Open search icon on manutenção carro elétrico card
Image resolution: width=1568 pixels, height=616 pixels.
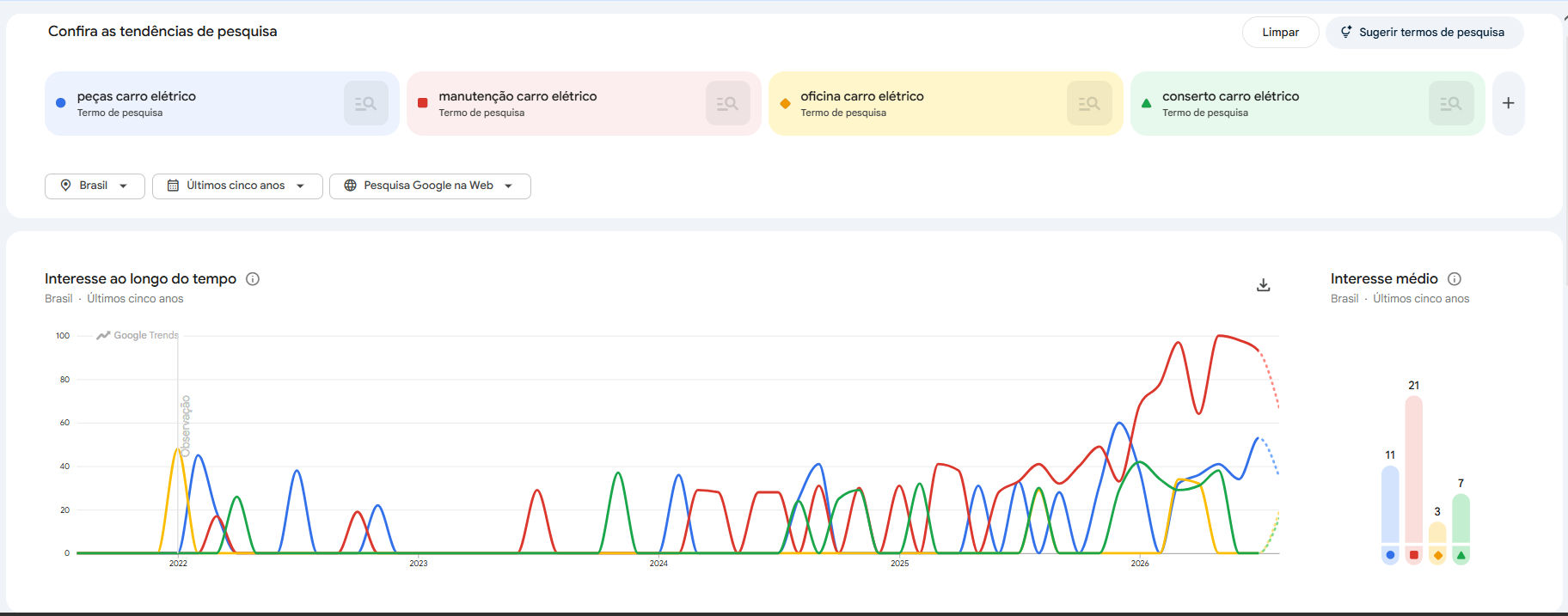click(728, 103)
